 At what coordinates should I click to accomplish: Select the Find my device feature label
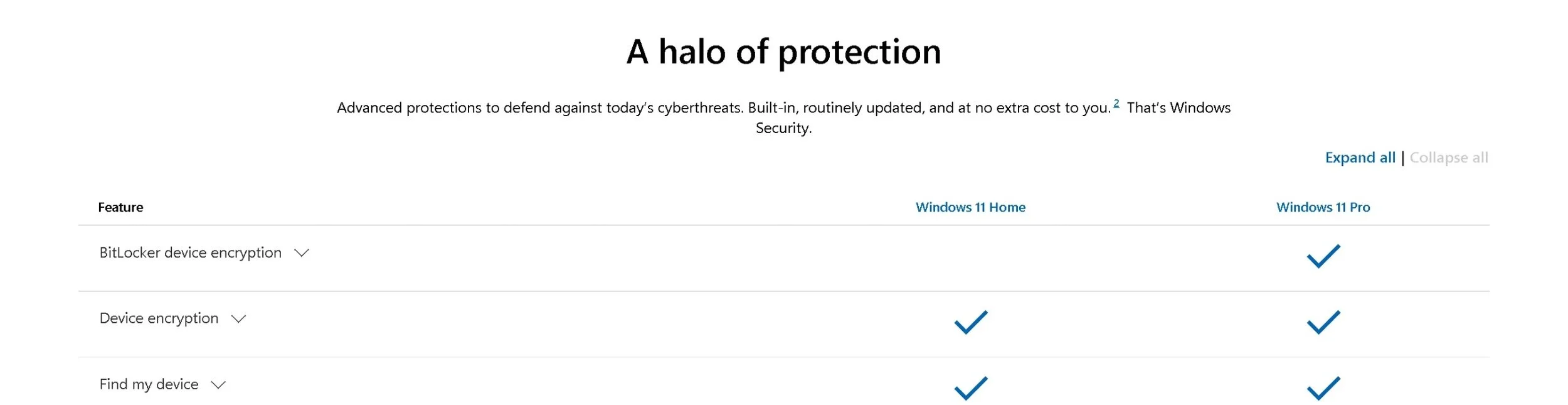pyautogui.click(x=149, y=384)
